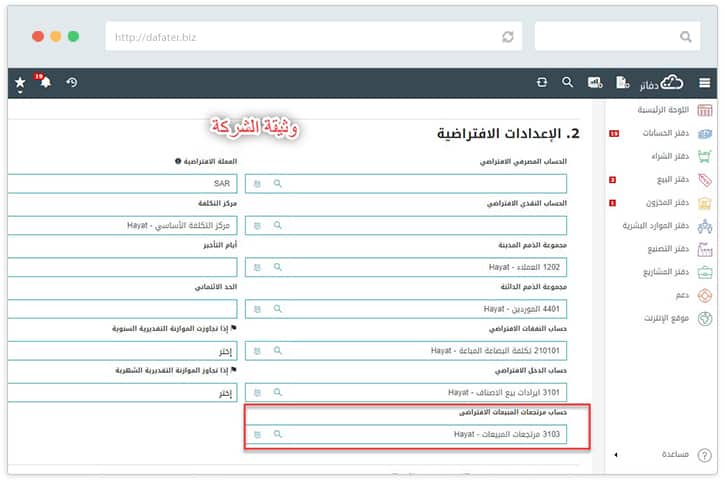
Task: Click the search magnifier in top navbar
Action: pos(567,83)
